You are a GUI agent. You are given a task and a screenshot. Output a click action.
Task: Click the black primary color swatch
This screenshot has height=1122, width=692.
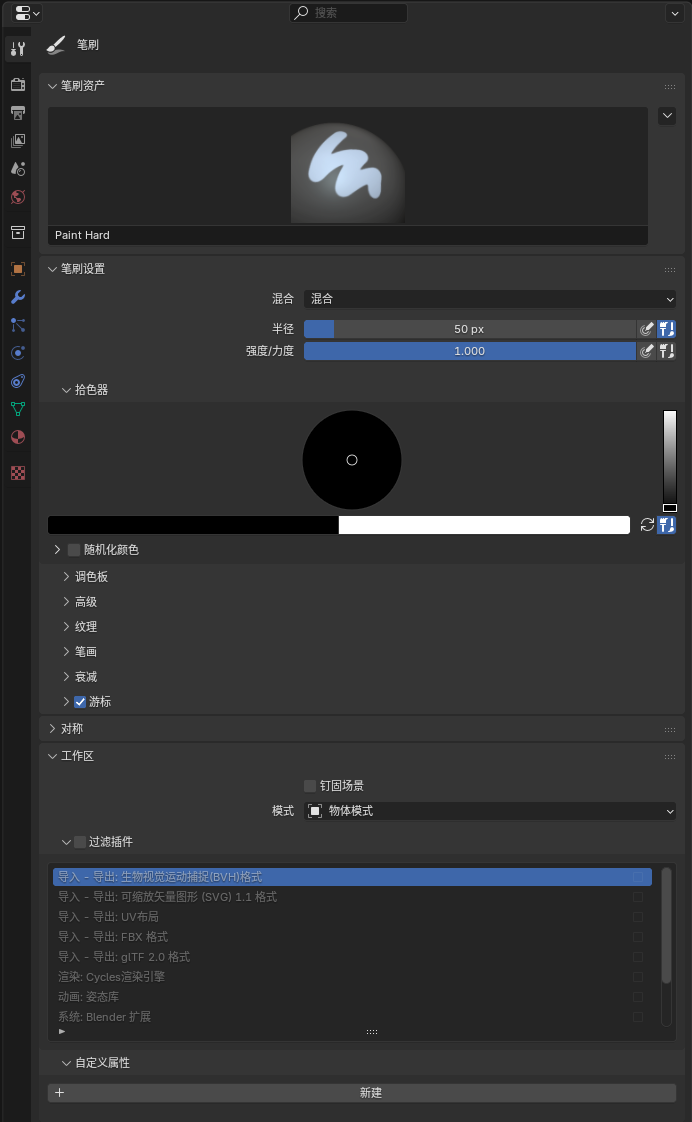[193, 525]
